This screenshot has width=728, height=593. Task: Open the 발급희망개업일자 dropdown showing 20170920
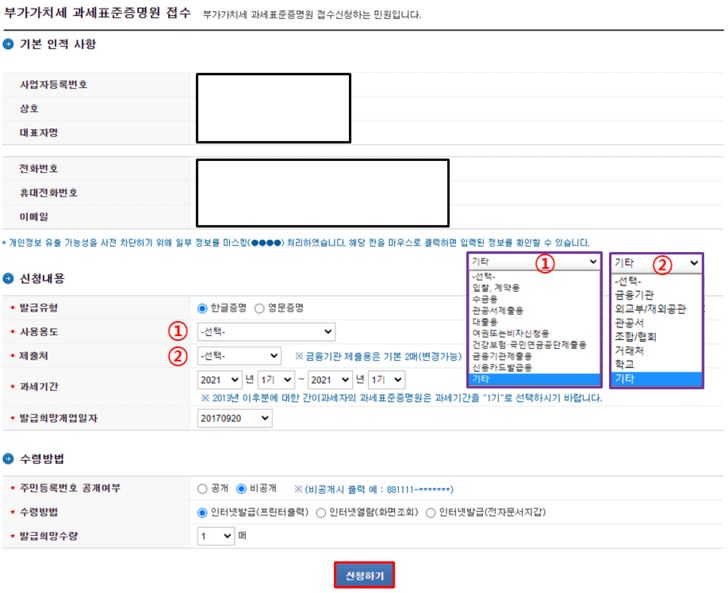(234, 418)
